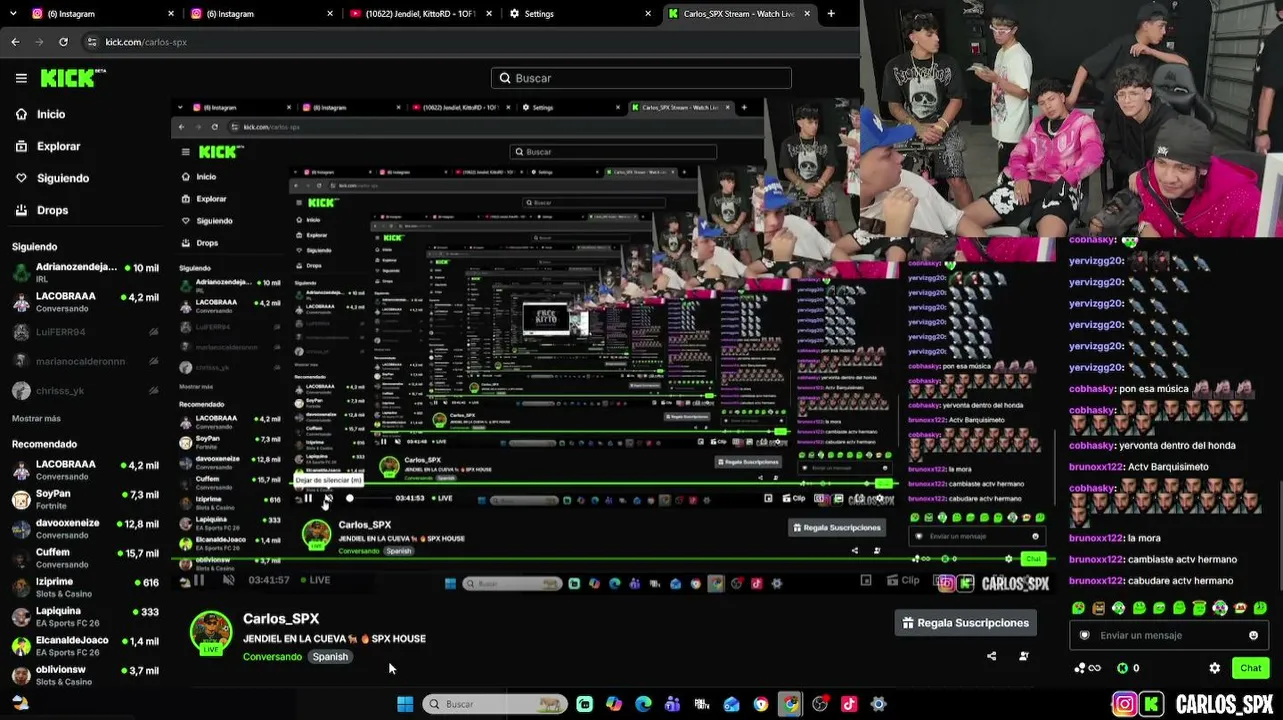Click the LIVE indicator in player
This screenshot has height=720, width=1283.
(315, 580)
